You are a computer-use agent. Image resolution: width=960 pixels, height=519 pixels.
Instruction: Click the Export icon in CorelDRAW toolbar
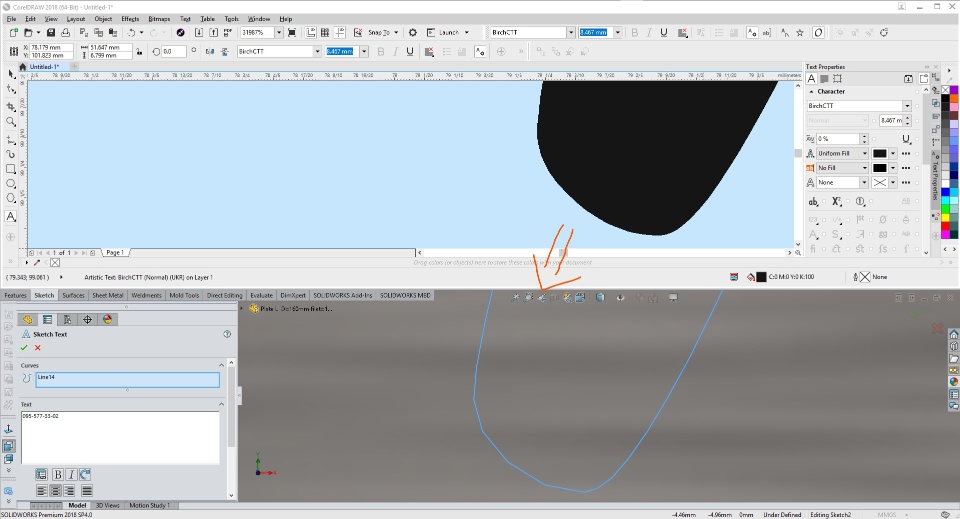(213, 32)
